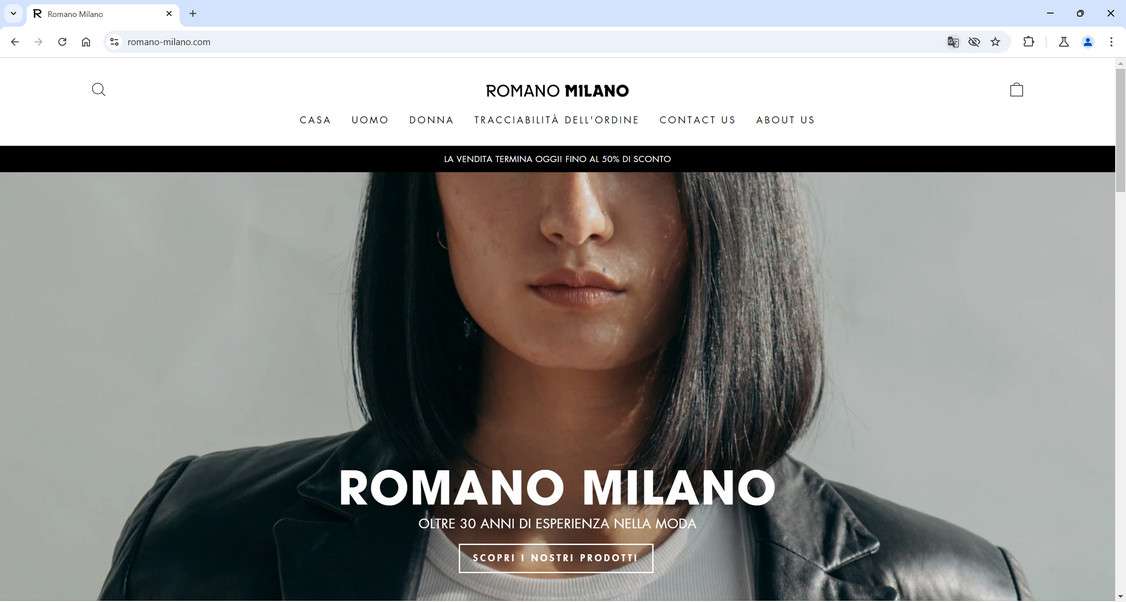This screenshot has height=602, width=1126.
Task: Open a new tab with plus button
Action: click(x=192, y=14)
